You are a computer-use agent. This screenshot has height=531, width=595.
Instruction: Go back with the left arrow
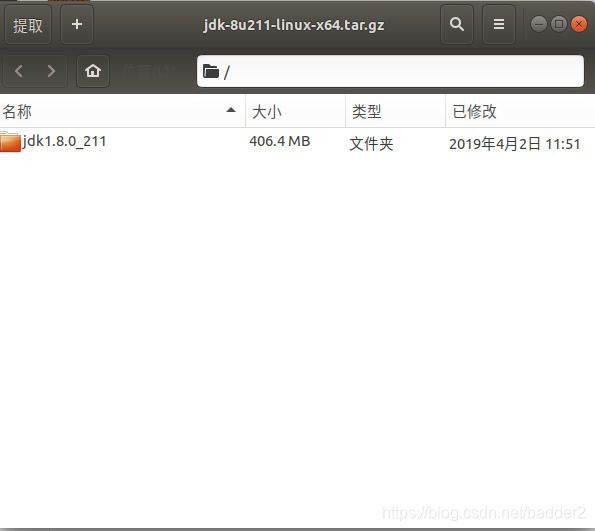tap(19, 71)
